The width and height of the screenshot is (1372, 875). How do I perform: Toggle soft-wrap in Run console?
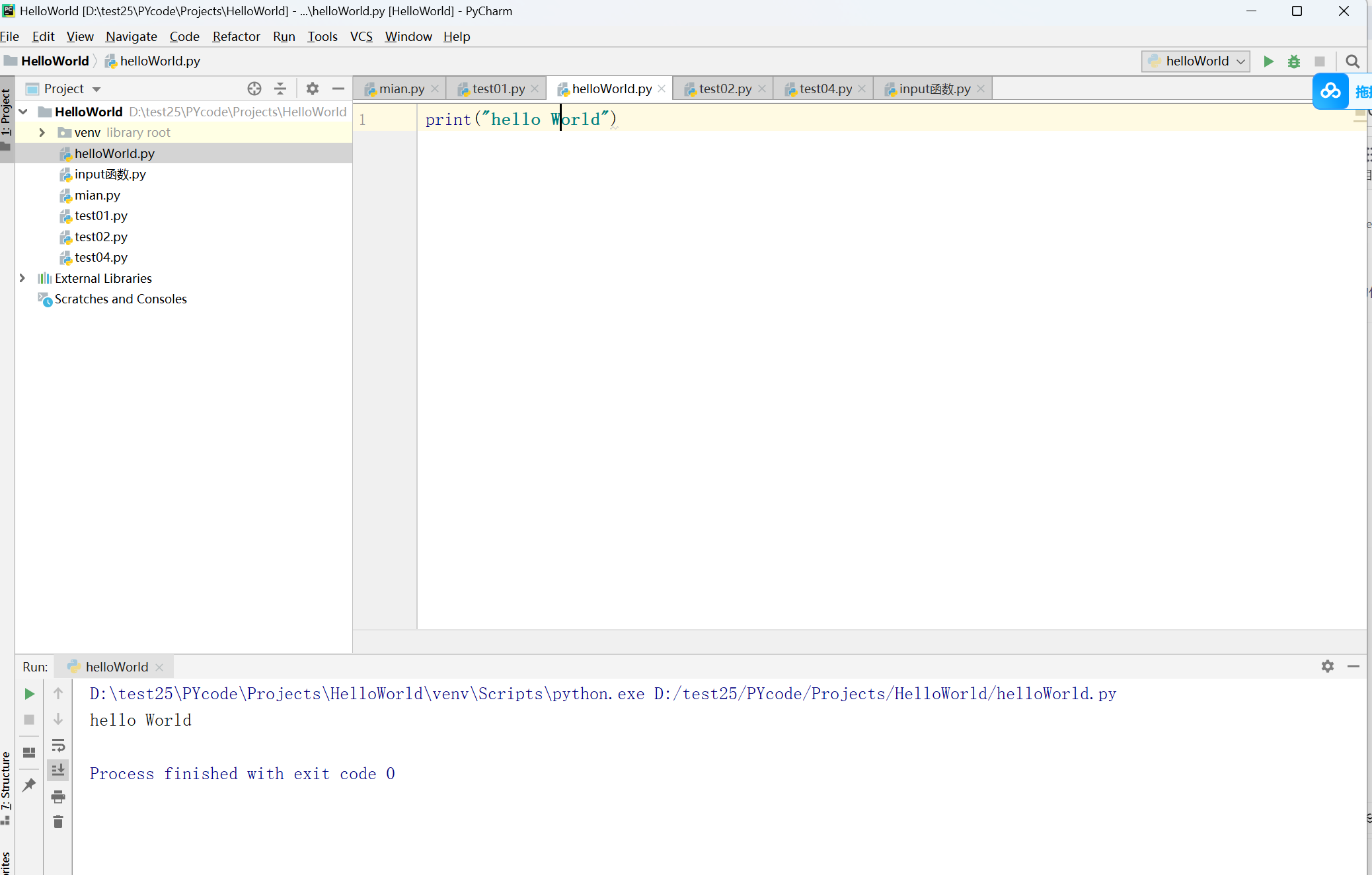point(58,745)
